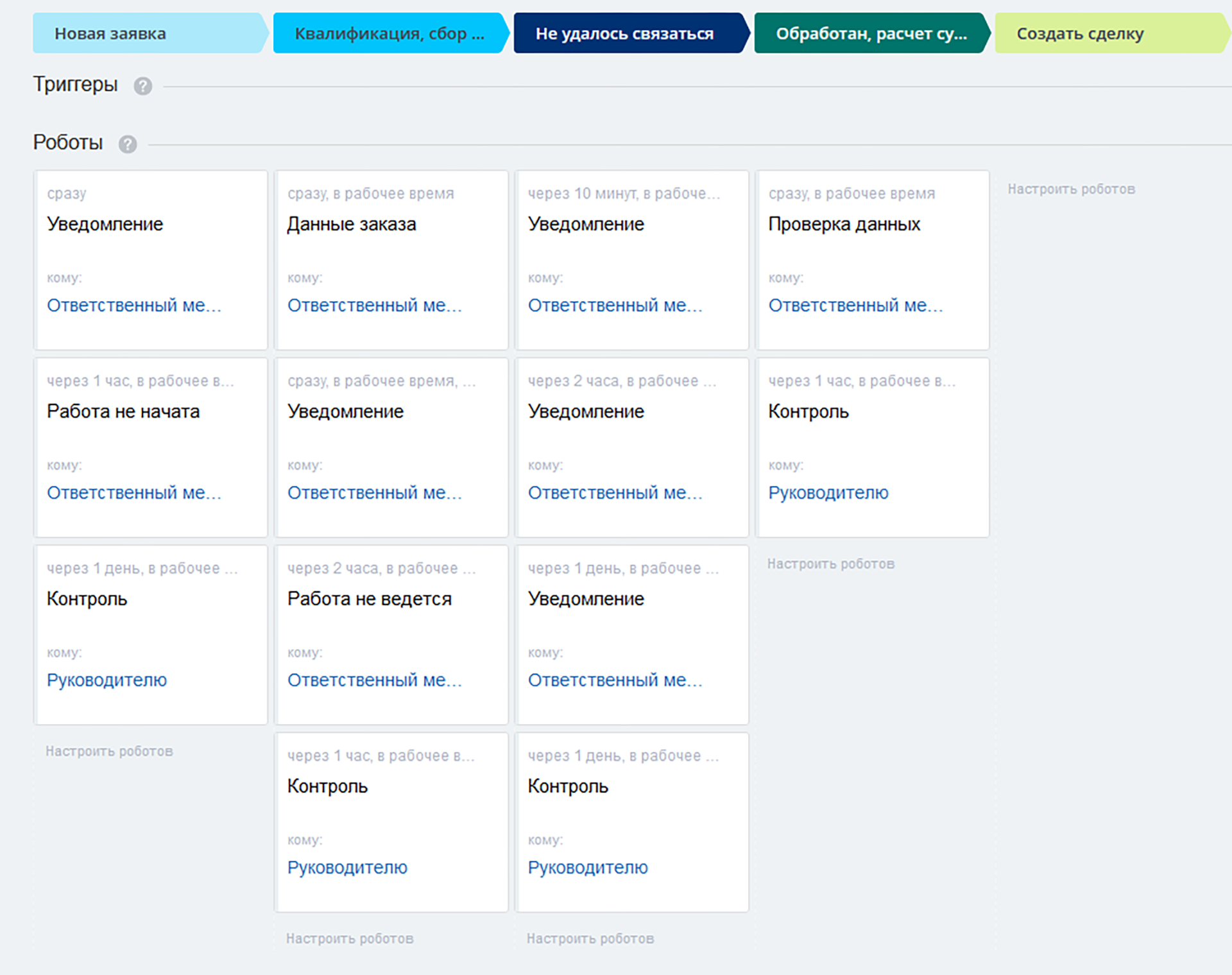Viewport: 1232px width, 975px height.
Task: Click Настроить роботов under Не удалось связаться column
Action: 590,938
